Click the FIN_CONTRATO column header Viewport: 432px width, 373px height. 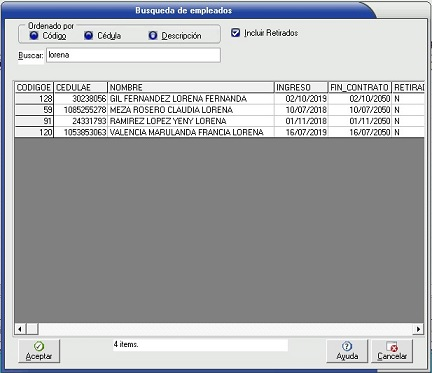pos(360,87)
